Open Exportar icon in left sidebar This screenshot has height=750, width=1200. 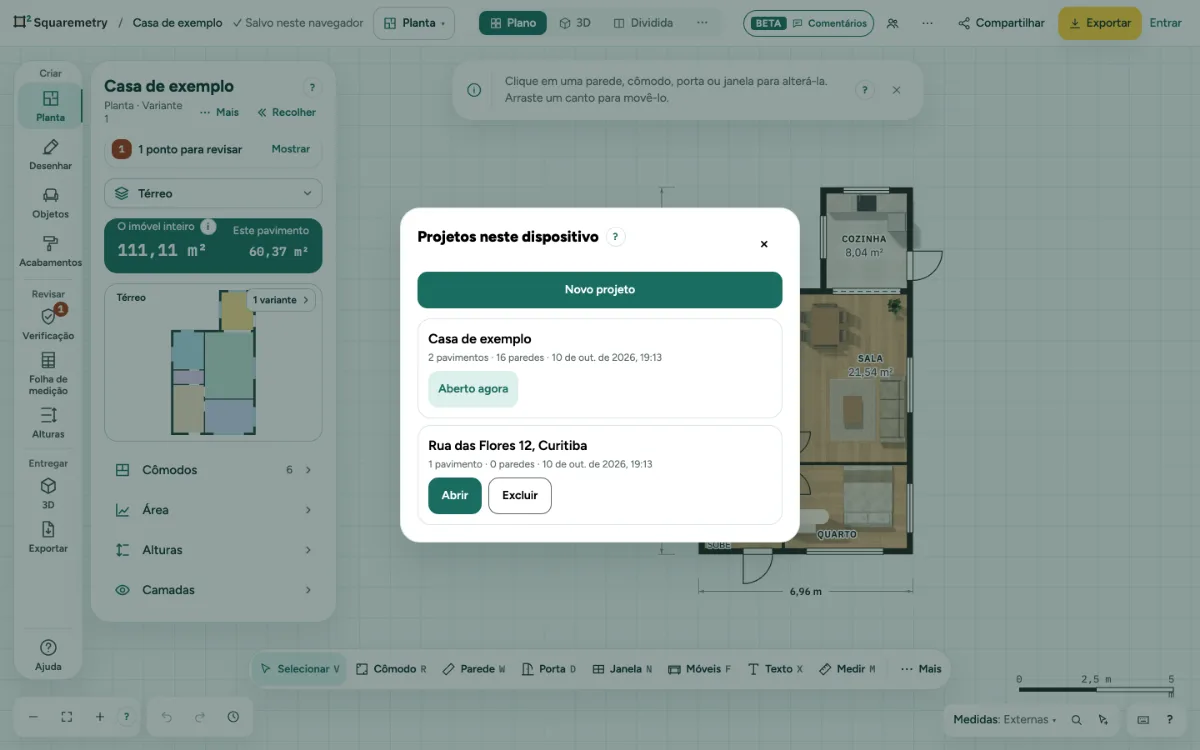pyautogui.click(x=48, y=537)
